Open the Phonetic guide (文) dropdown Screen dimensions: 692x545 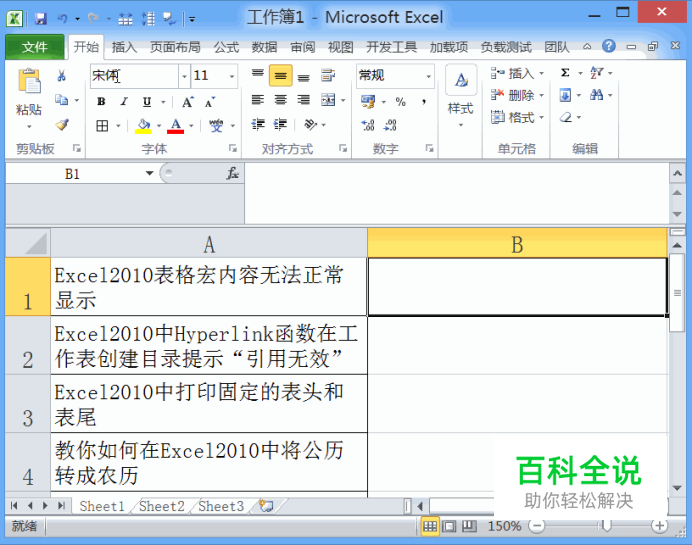pos(233,126)
